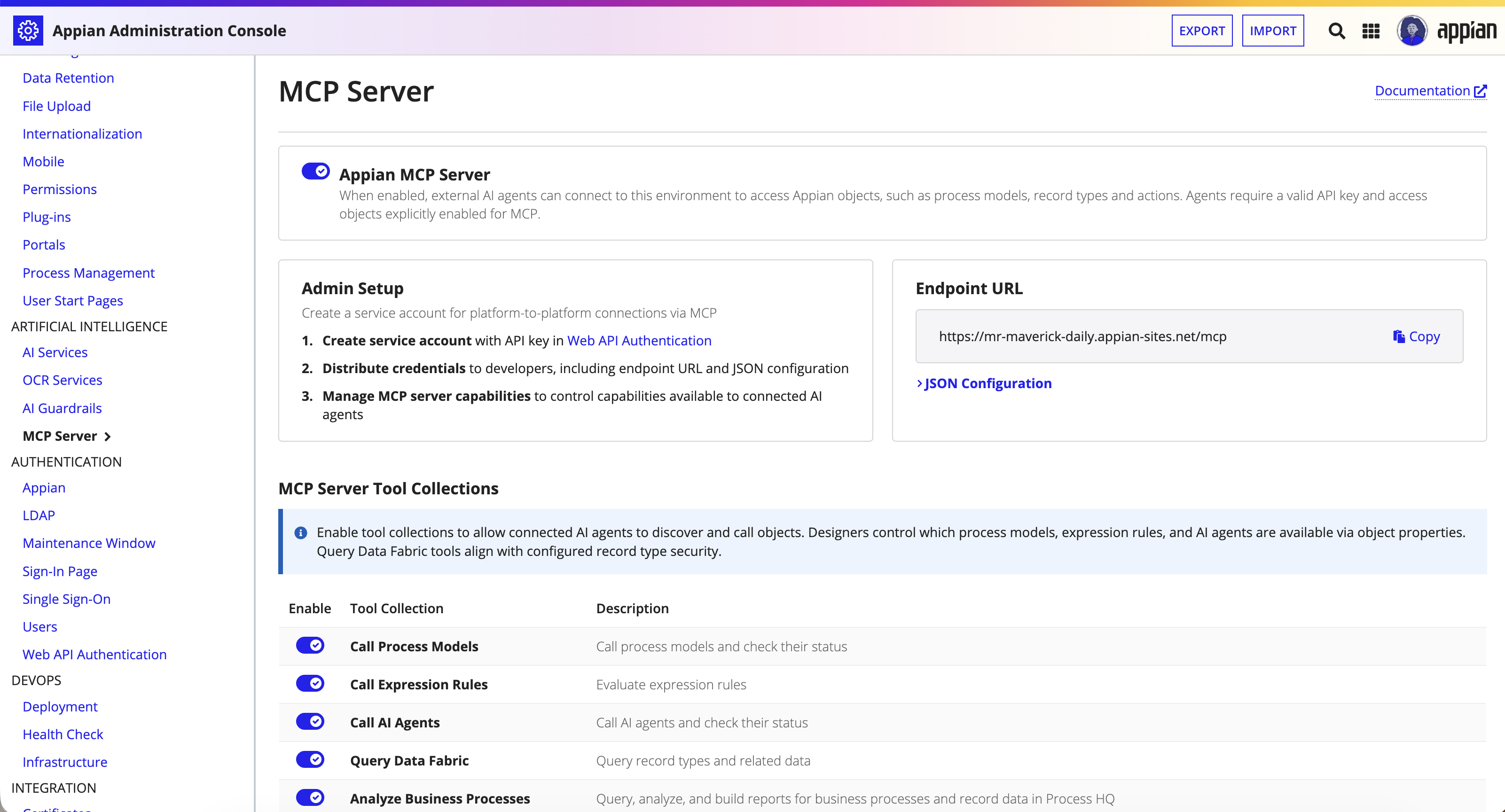Open Data Retention in sidebar
The width and height of the screenshot is (1505, 812).
coord(68,78)
